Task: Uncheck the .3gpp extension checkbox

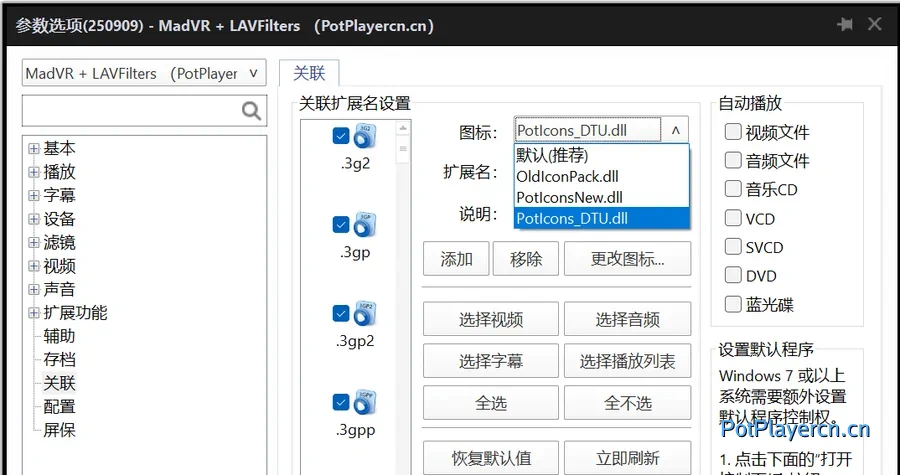Action: (341, 403)
